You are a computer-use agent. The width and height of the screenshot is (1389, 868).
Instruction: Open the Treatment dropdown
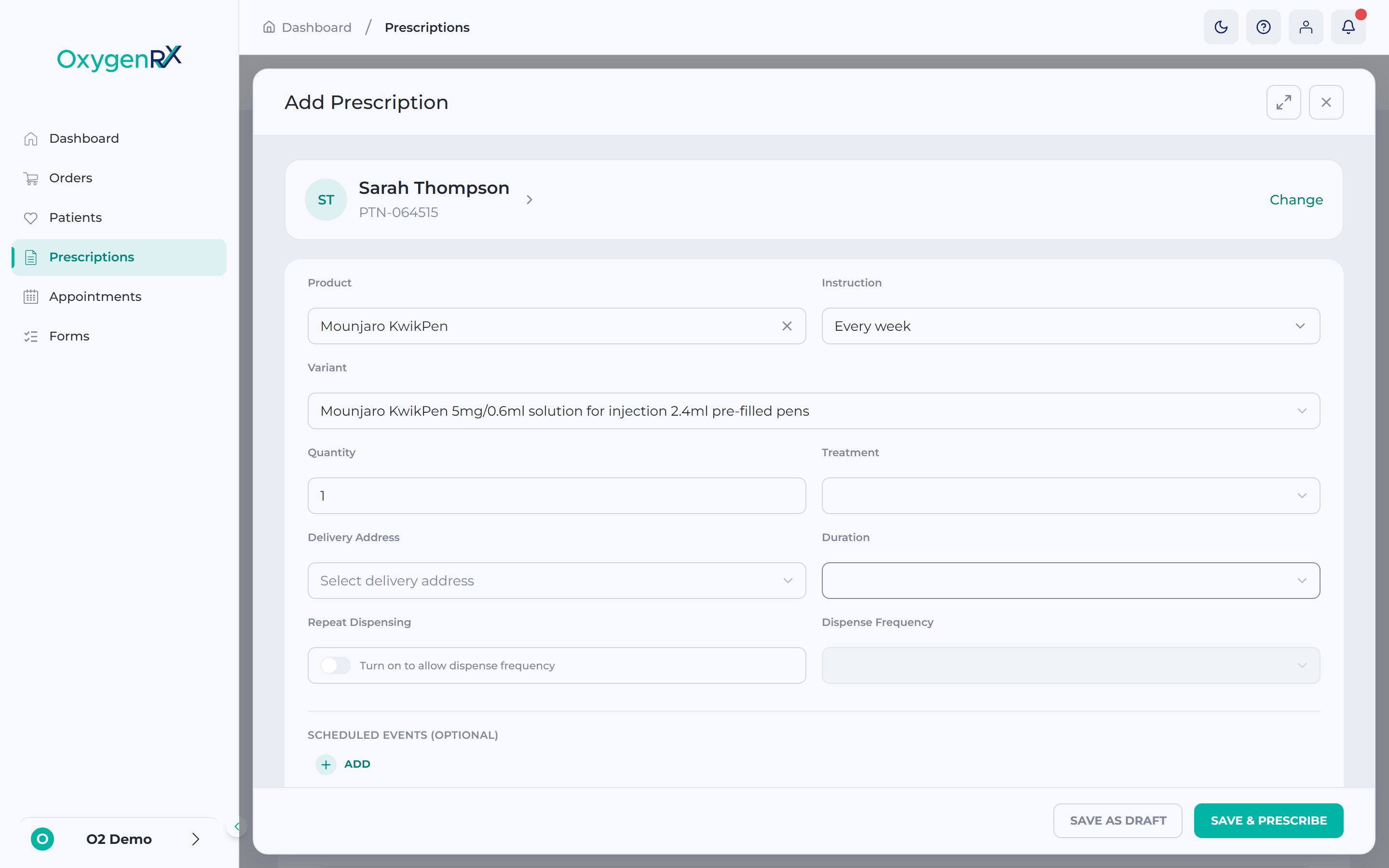[1071, 495]
